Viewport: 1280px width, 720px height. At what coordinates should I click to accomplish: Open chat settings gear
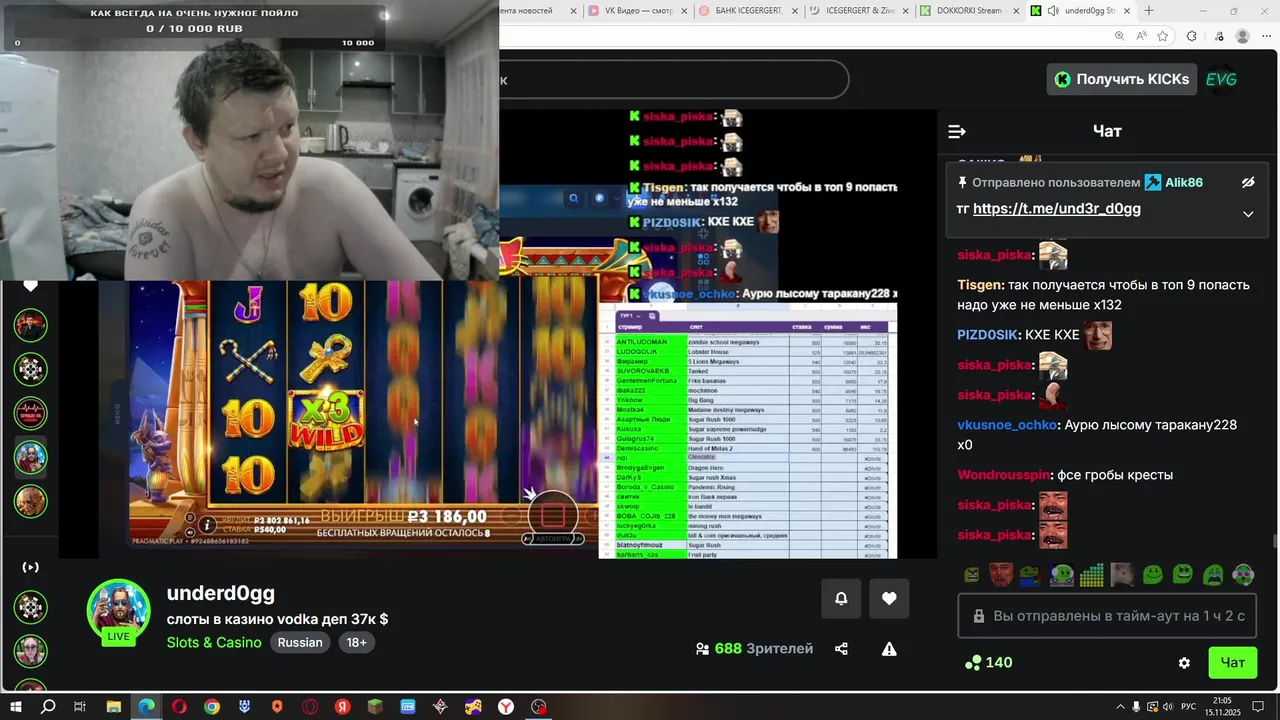[1184, 663]
